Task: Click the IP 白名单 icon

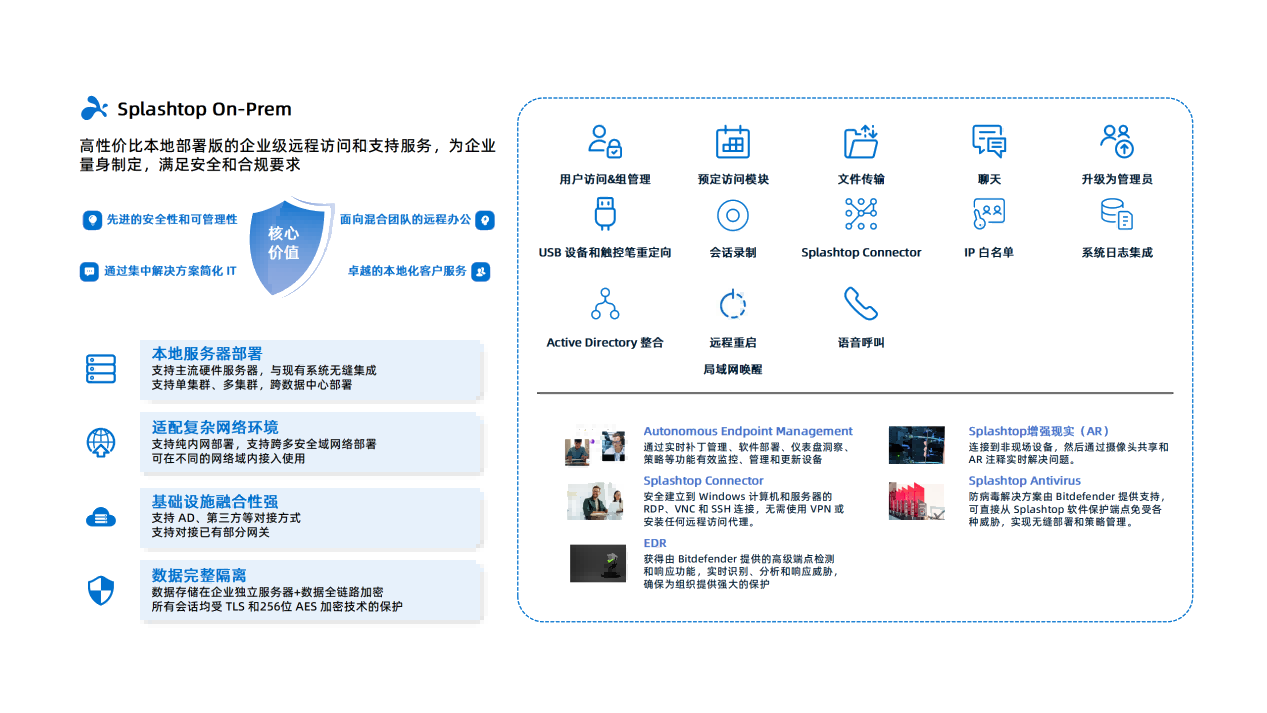Action: pos(989,214)
